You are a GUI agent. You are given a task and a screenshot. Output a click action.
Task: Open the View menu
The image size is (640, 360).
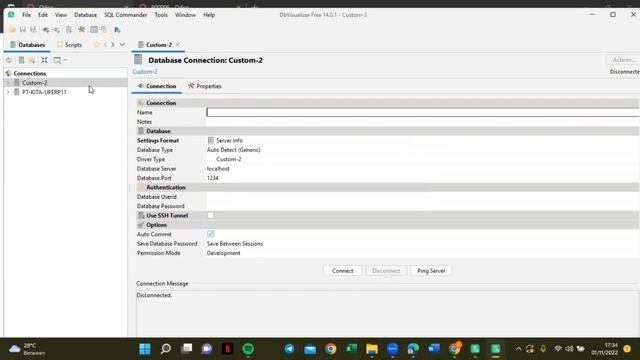click(x=61, y=15)
